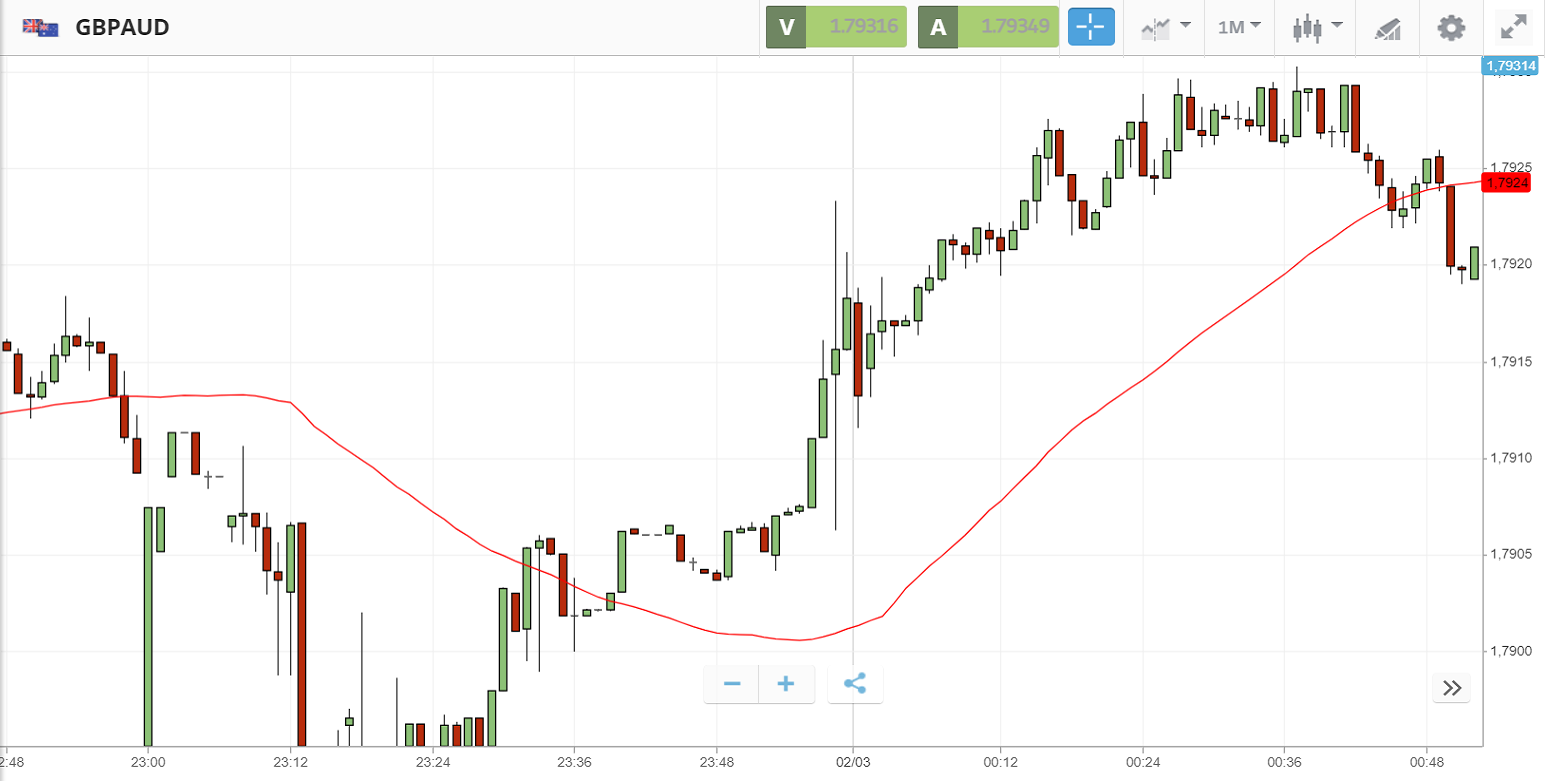Click the 23:00 time label on the axis
The width and height of the screenshot is (1545, 781).
147,762
